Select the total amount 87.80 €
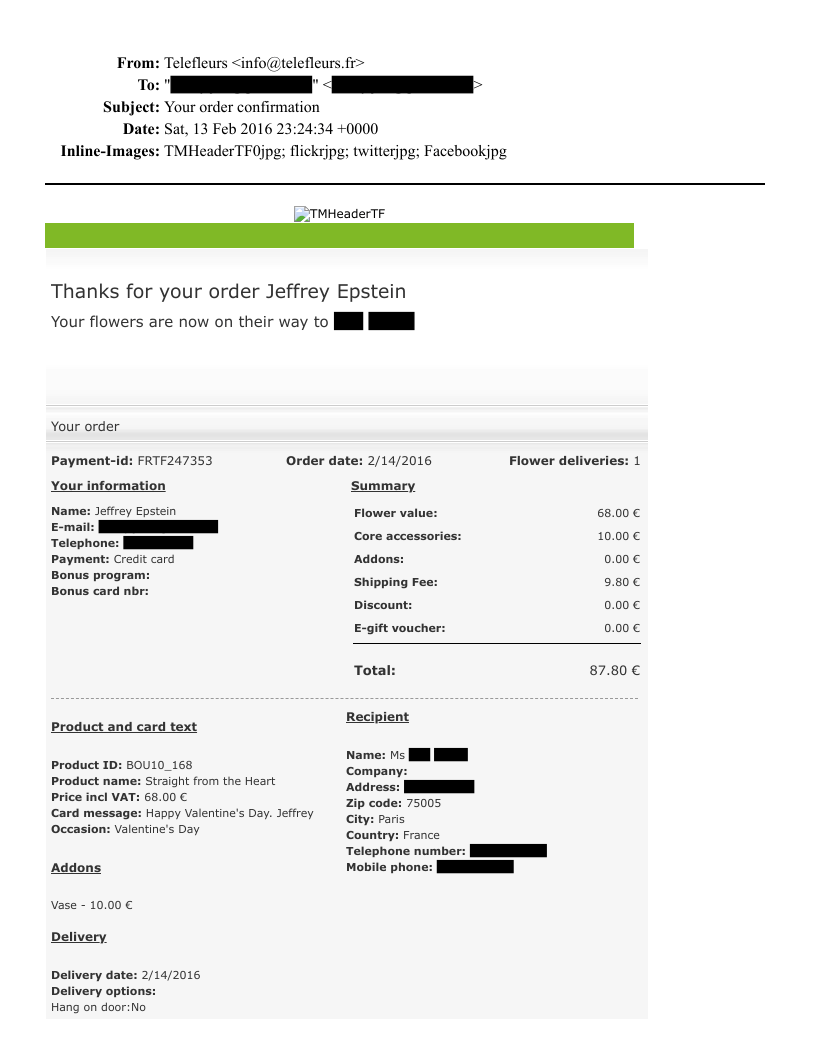This screenshot has height=1056, width=816. click(x=614, y=671)
